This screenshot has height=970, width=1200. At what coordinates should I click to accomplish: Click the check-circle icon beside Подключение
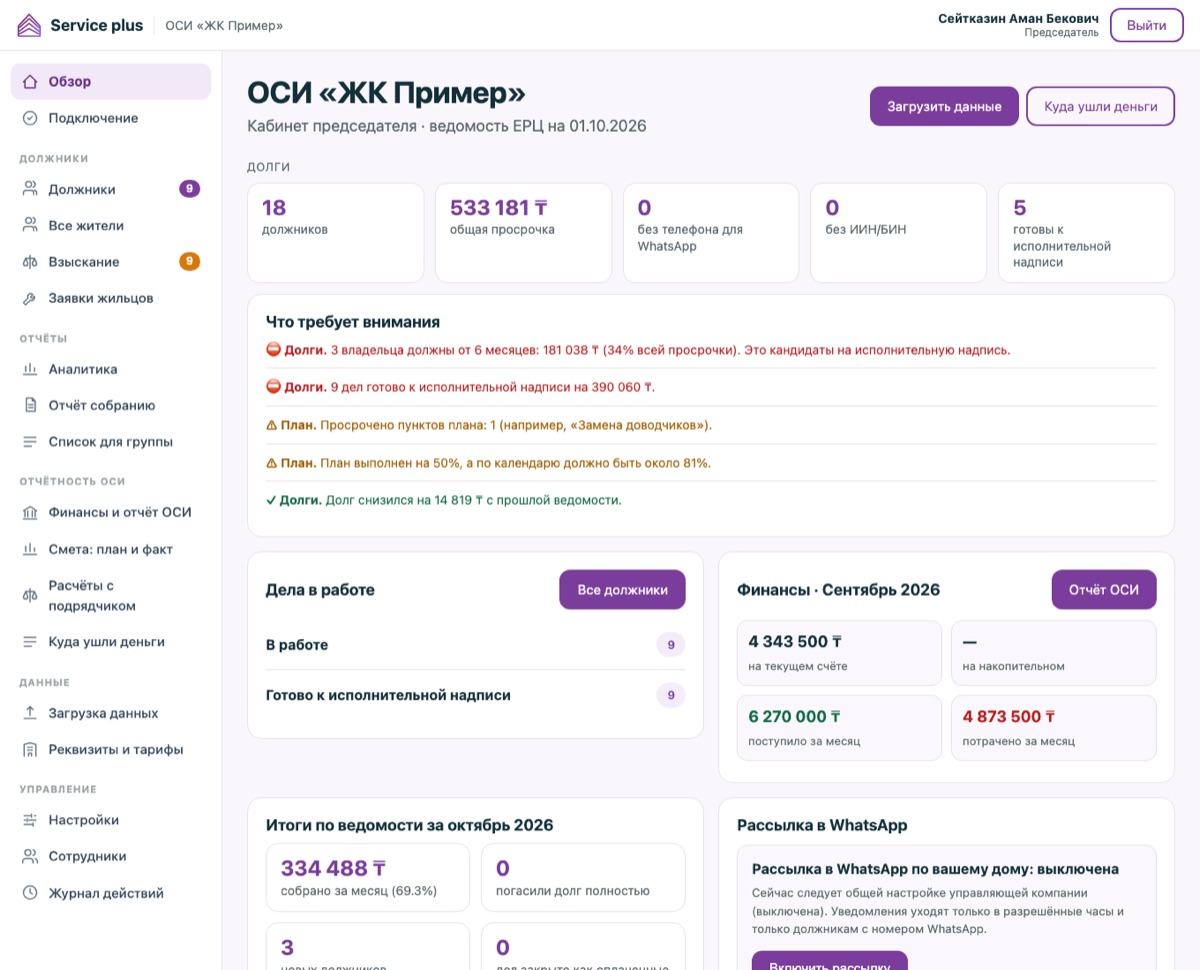30,118
